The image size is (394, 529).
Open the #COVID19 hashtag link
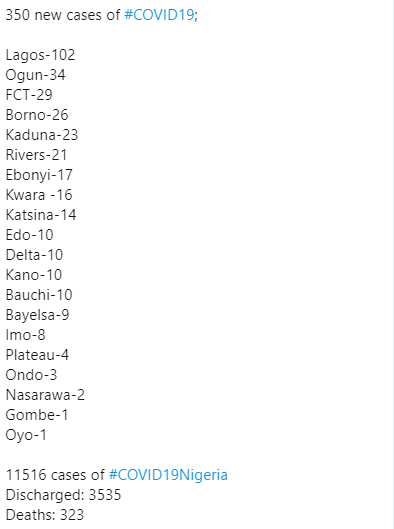pyautogui.click(x=159, y=15)
